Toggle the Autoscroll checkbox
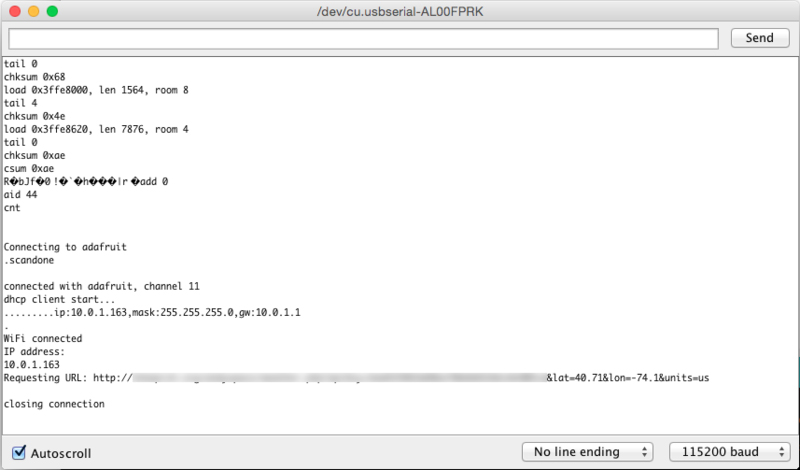 pos(19,451)
